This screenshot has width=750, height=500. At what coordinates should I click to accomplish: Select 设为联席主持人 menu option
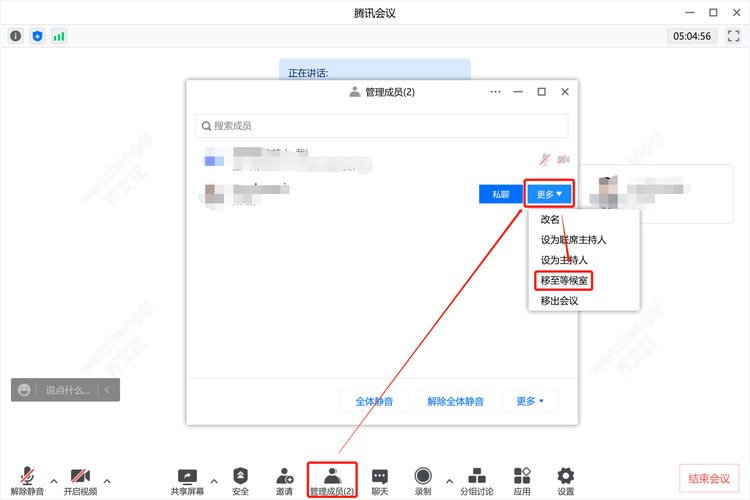click(x=573, y=240)
